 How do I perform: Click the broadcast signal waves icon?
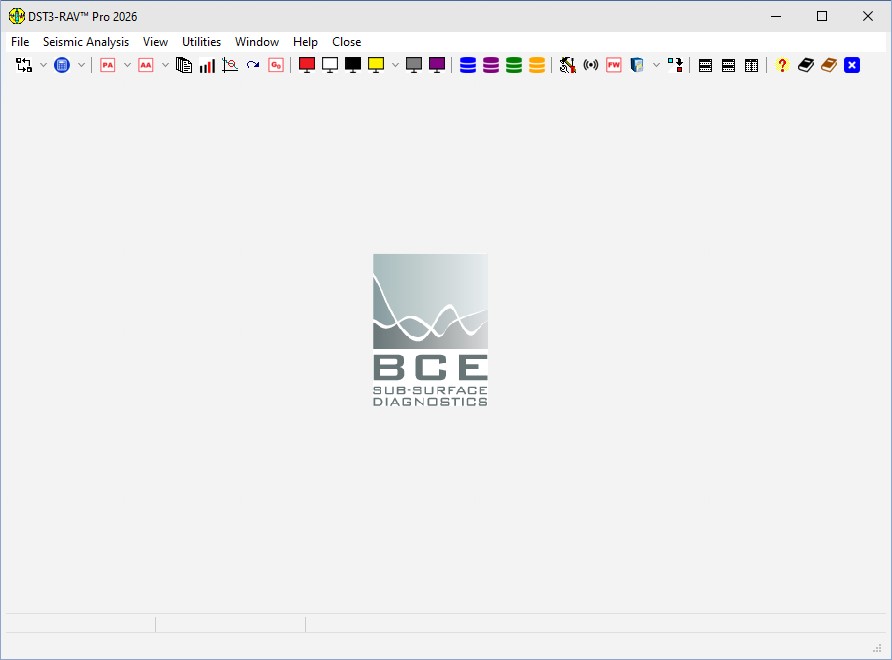point(590,65)
